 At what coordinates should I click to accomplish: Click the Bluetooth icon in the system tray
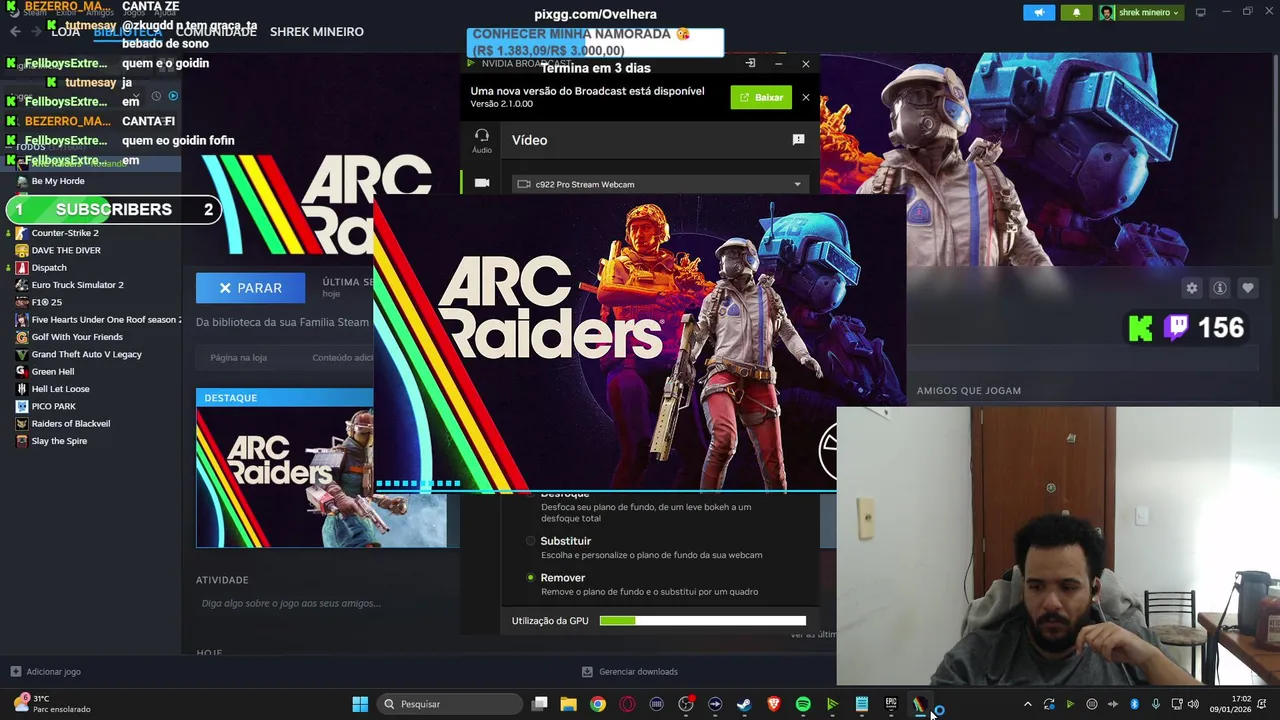(1134, 704)
